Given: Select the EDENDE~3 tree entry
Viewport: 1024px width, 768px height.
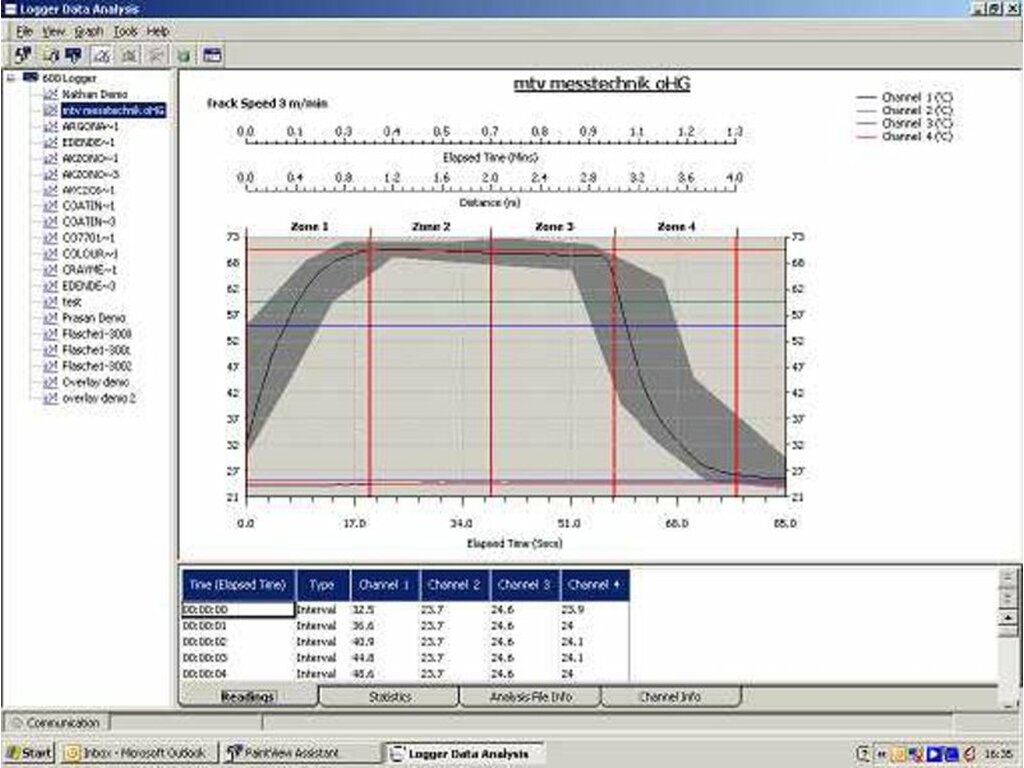Looking at the screenshot, I should (x=89, y=285).
